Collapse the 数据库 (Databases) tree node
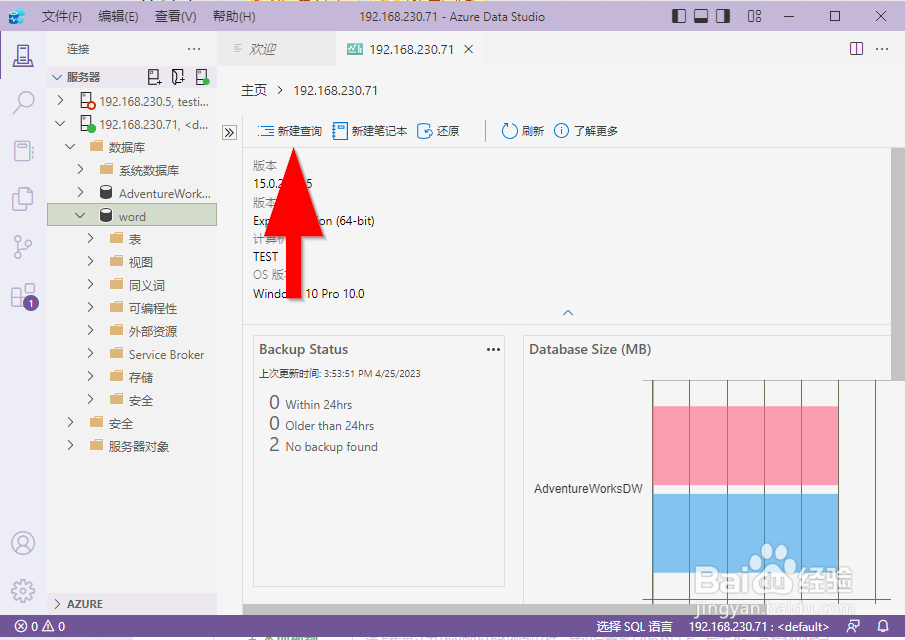Image resolution: width=905 pixels, height=640 pixels. coord(70,145)
